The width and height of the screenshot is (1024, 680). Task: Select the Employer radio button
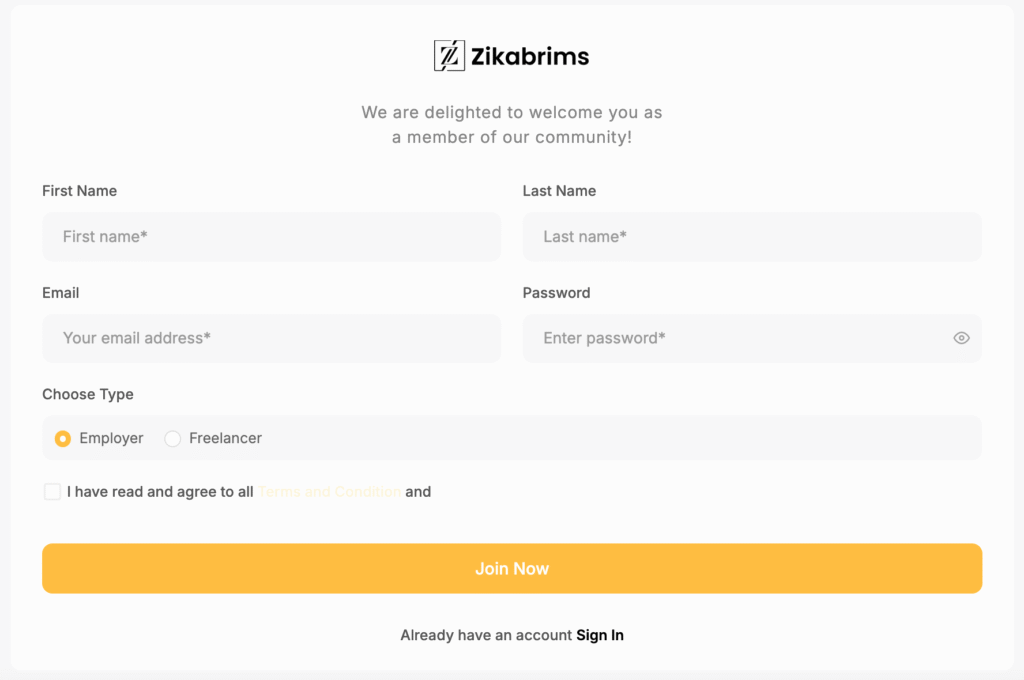pos(63,438)
